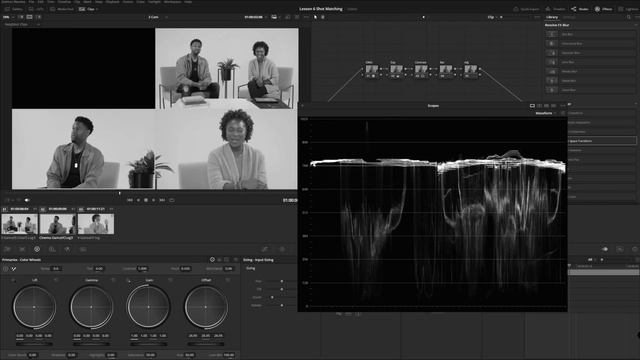Click the auto balance icon in Primaries

click(x=5, y=269)
